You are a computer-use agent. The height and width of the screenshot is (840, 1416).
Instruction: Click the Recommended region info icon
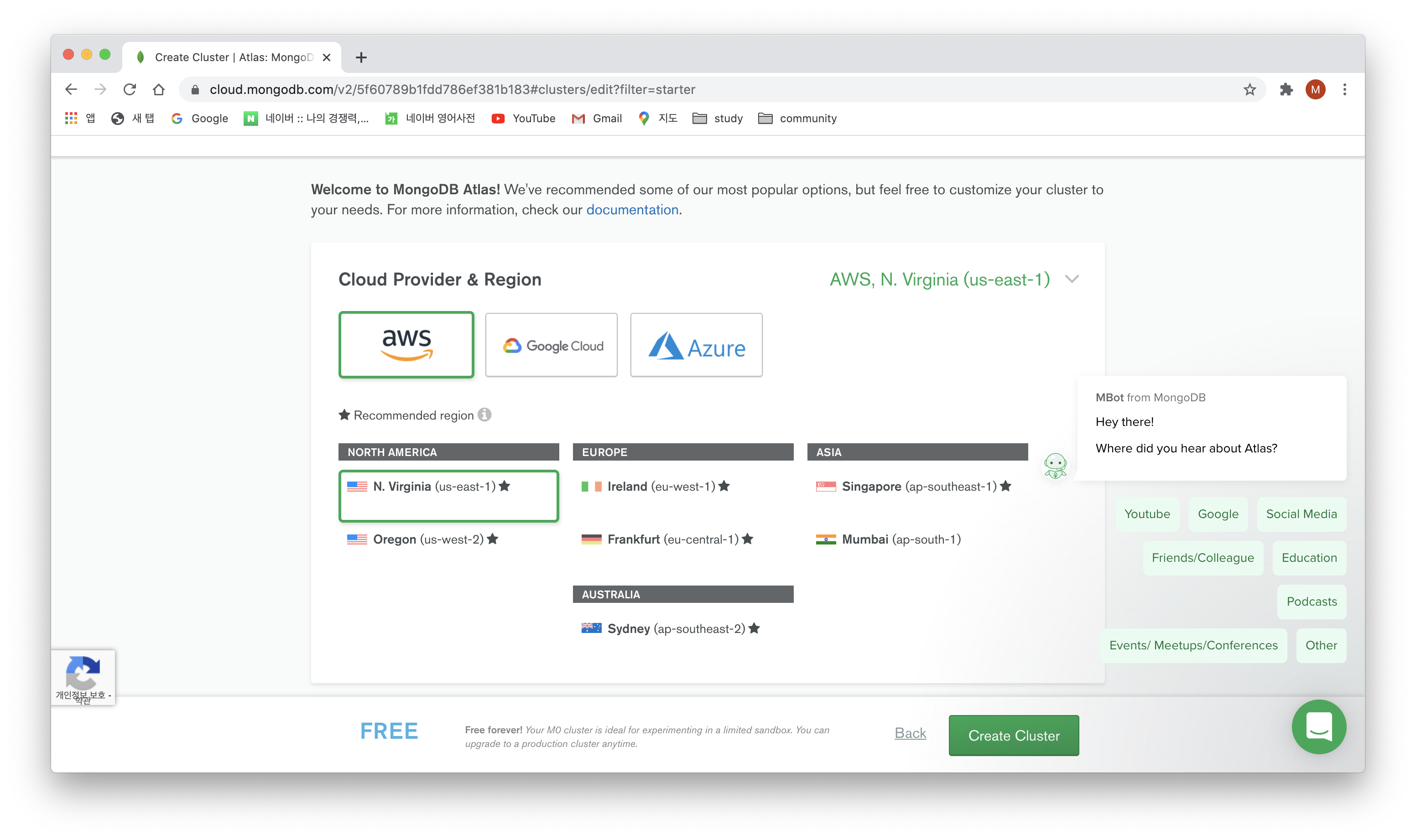(x=484, y=415)
